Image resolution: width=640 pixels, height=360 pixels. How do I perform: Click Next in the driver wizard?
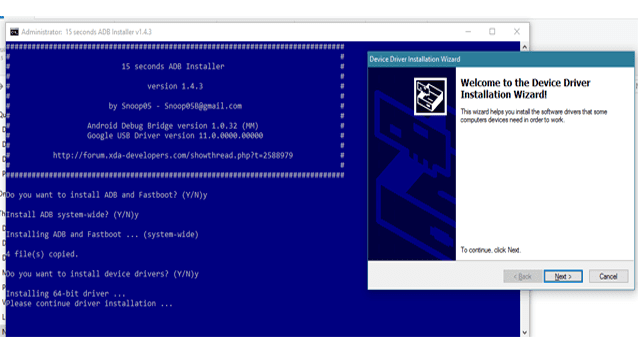[563, 276]
